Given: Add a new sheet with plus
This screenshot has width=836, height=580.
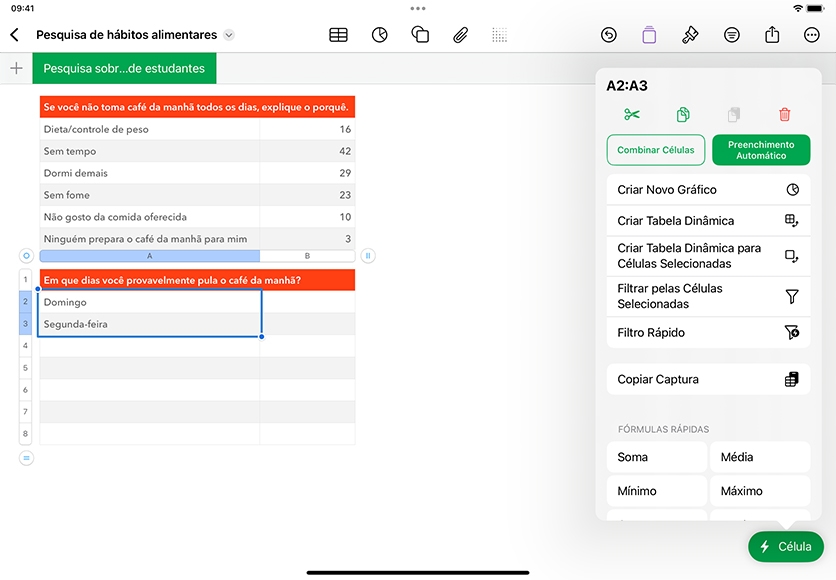Looking at the screenshot, I should [x=17, y=68].
